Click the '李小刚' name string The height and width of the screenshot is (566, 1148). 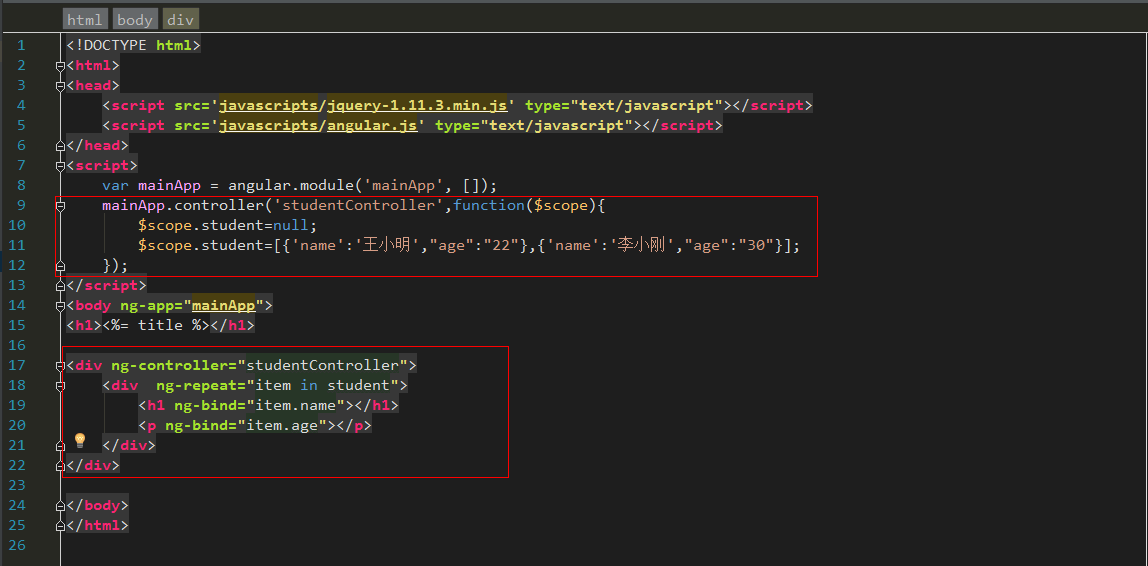click(642, 245)
